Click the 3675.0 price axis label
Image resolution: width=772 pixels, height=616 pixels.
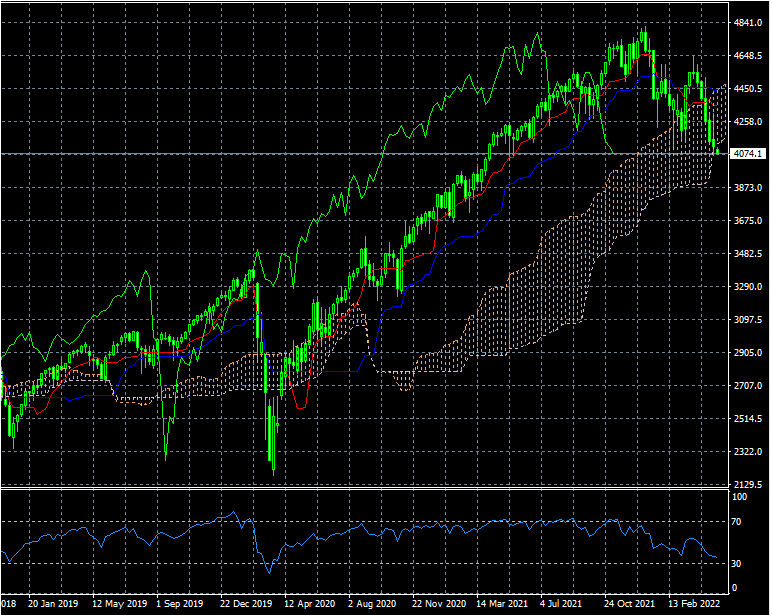tap(747, 221)
